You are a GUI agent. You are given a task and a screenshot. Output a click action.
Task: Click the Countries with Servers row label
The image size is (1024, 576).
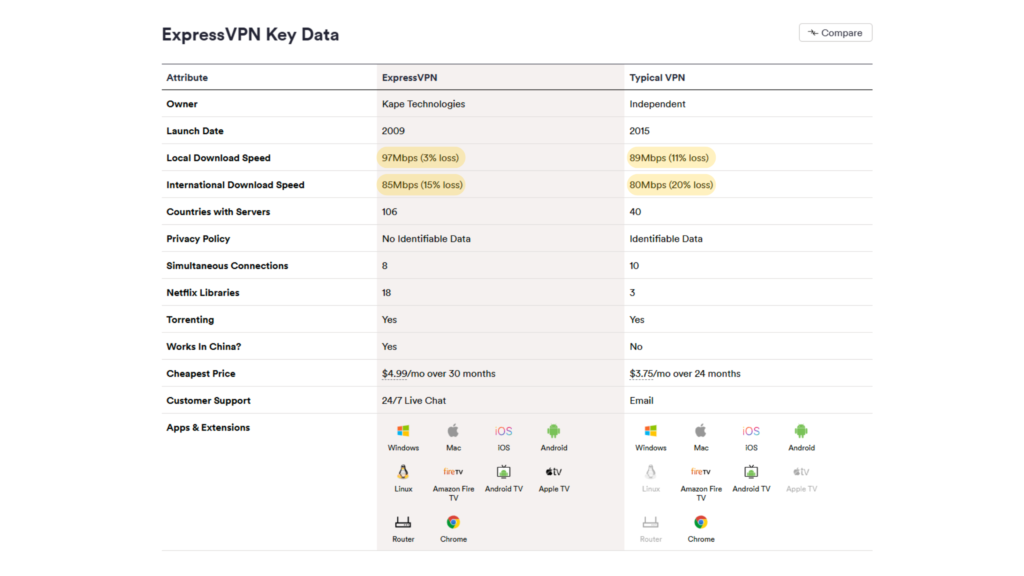tap(218, 212)
